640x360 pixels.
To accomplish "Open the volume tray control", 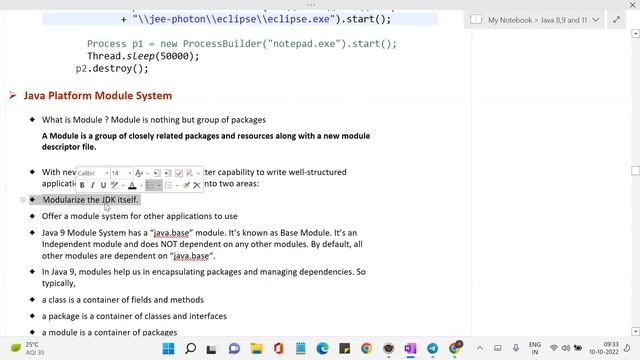I will pyautogui.click(x=566, y=348).
